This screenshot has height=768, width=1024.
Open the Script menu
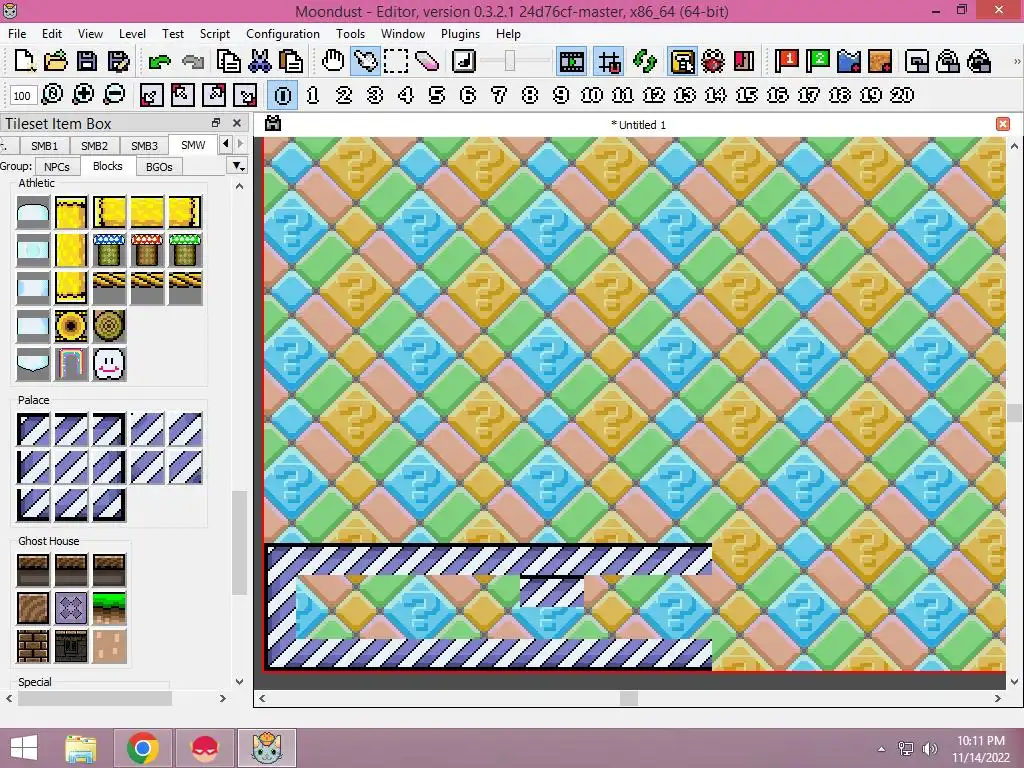coord(214,33)
